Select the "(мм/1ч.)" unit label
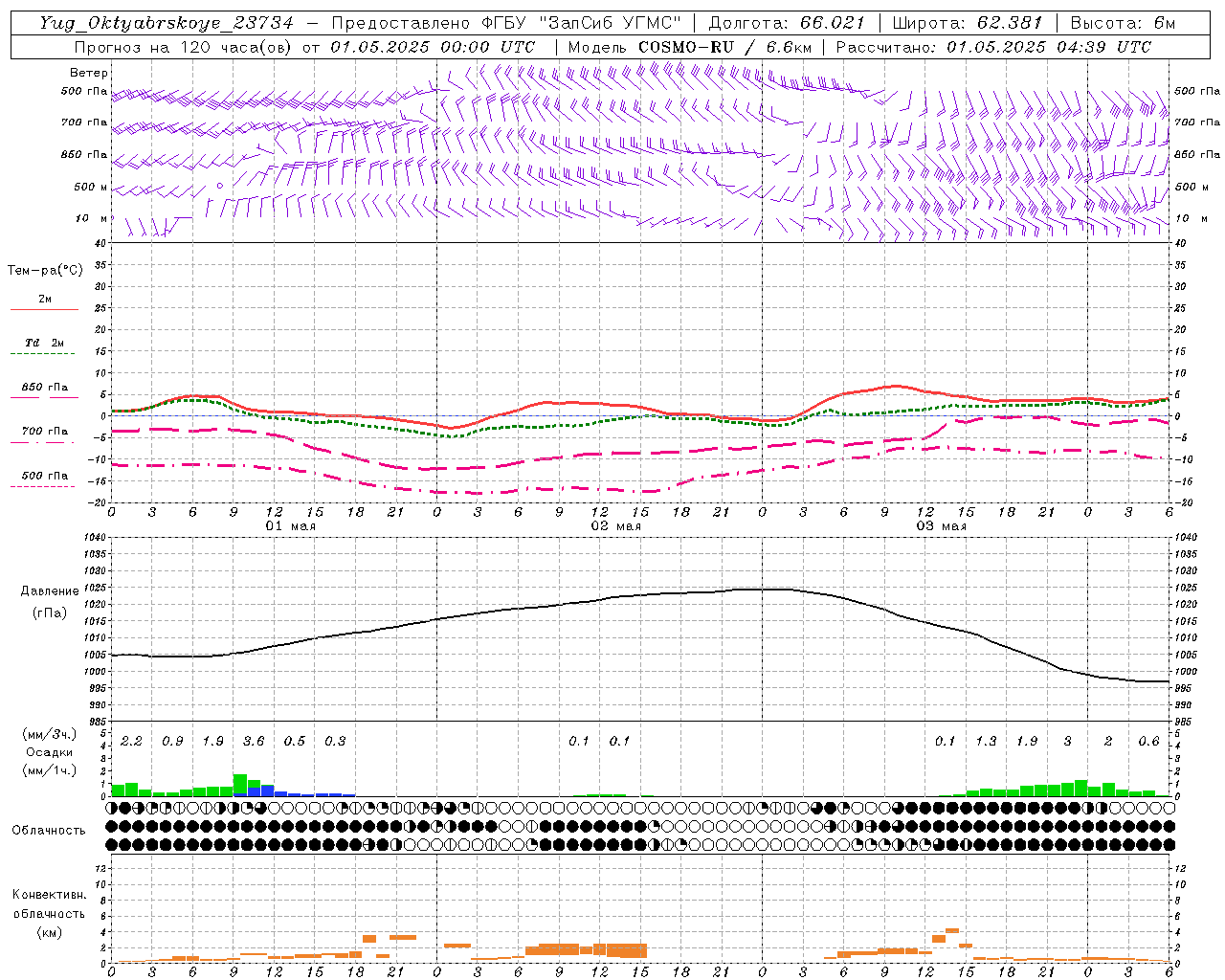Screen dimensions: 1225x980 [x=50, y=769]
